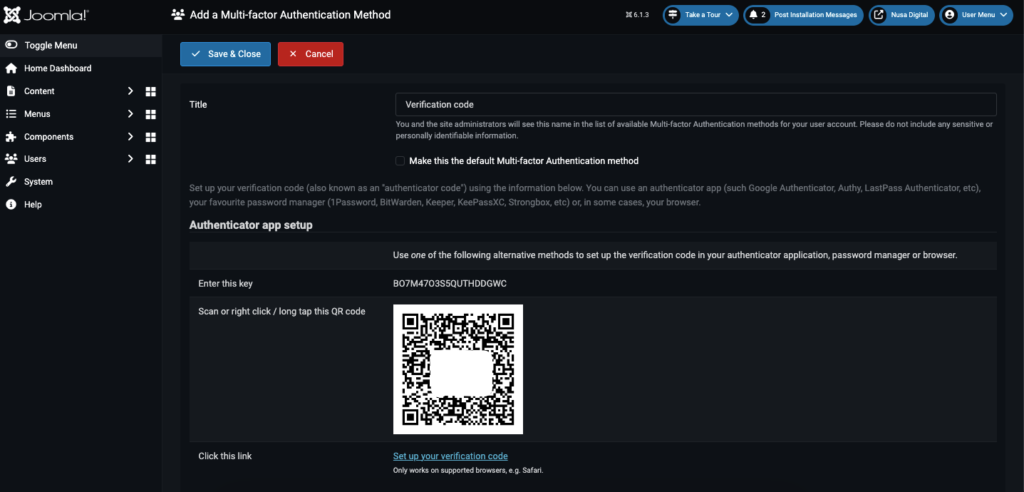Select the Users menu item

(x=35, y=158)
